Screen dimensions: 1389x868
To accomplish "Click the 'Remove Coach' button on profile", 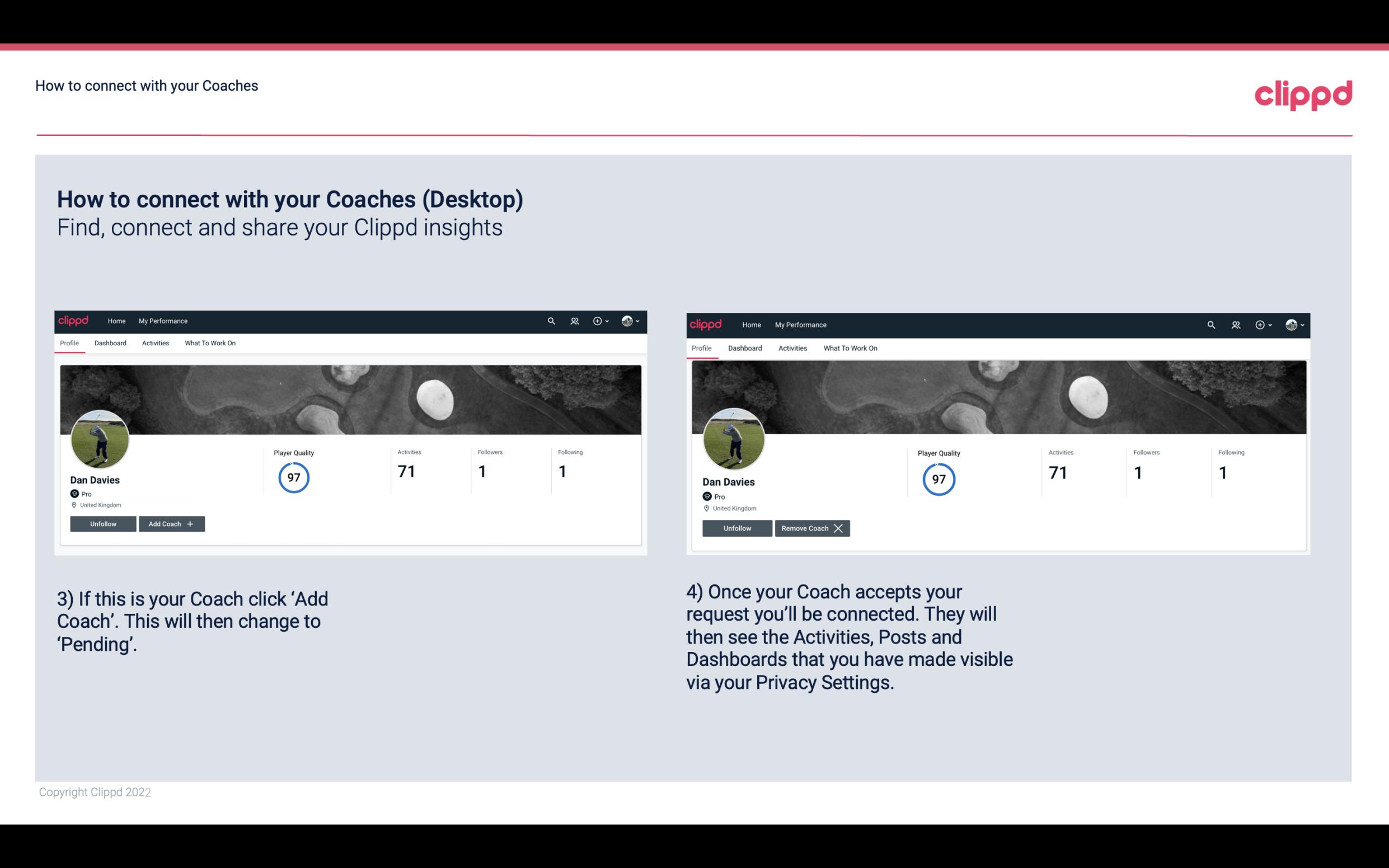I will (812, 528).
